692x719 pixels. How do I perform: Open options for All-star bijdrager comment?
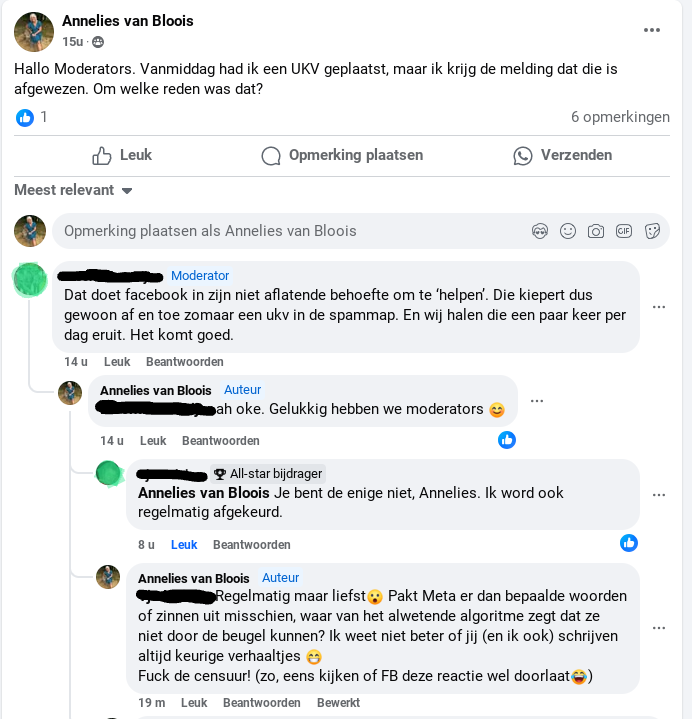coord(659,494)
